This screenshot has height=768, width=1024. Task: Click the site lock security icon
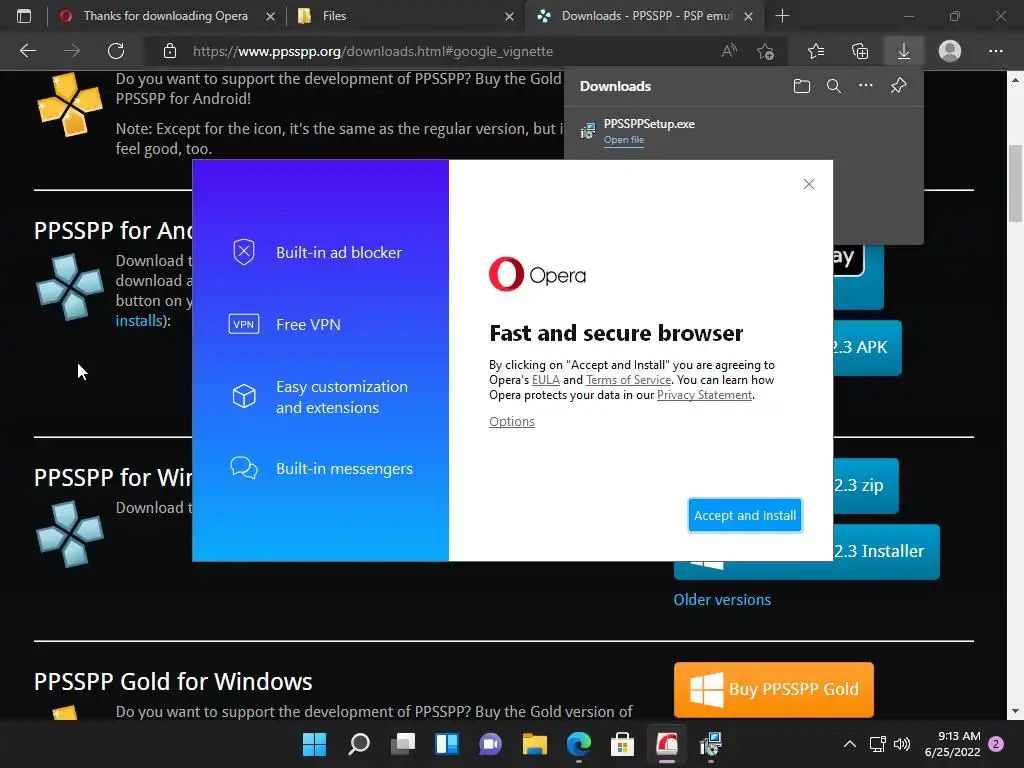(x=170, y=51)
